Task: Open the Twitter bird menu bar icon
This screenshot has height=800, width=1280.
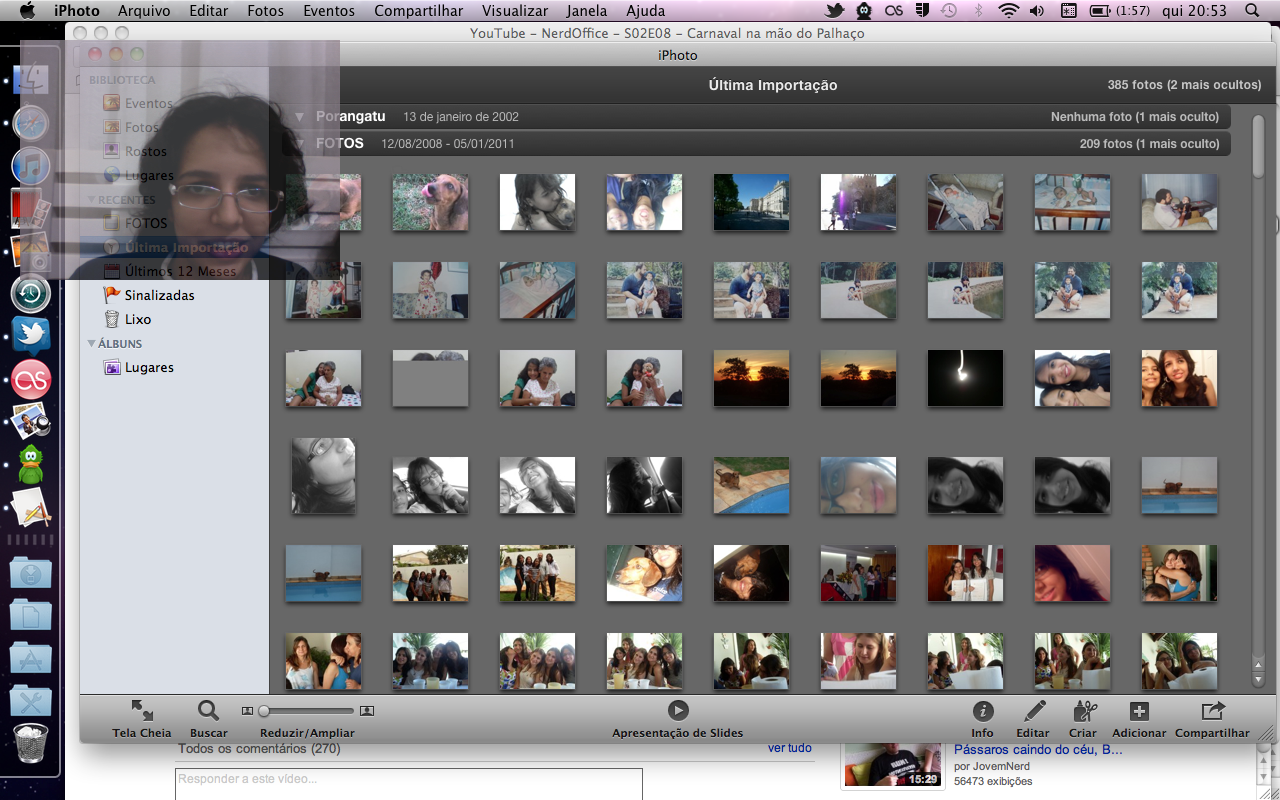Action: (x=835, y=11)
